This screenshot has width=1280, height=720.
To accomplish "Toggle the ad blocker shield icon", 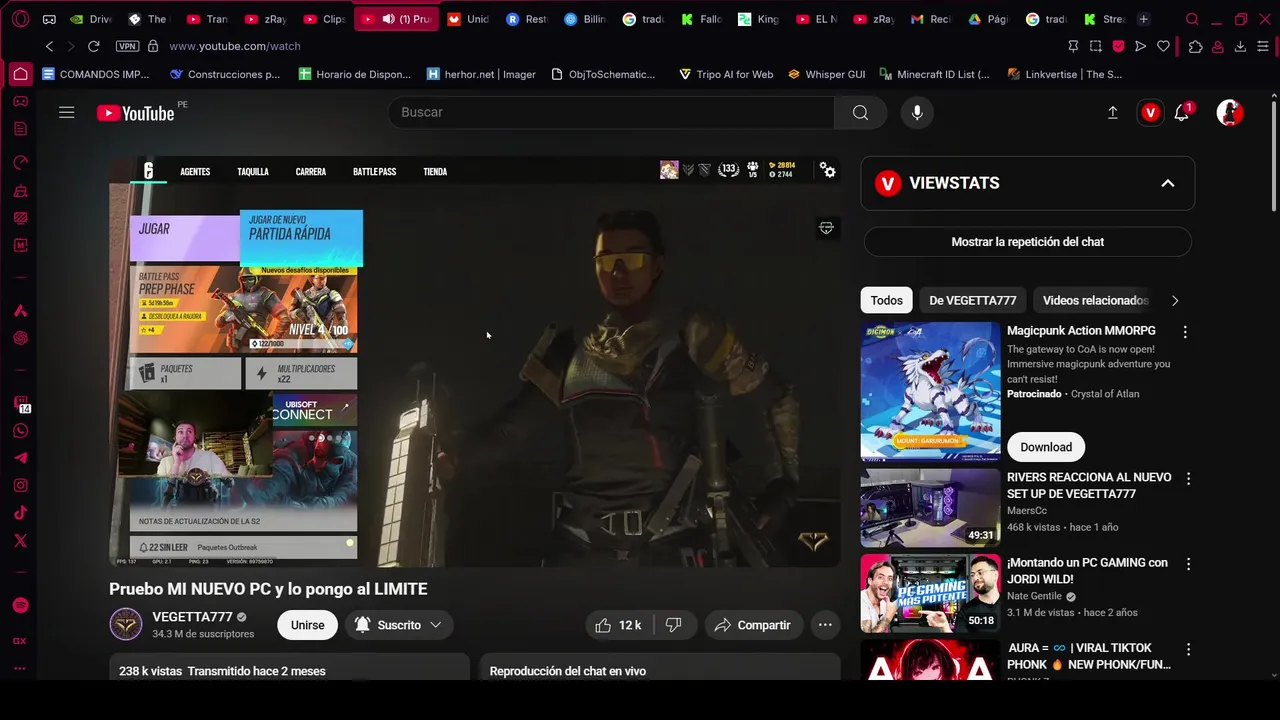I will tap(1118, 46).
